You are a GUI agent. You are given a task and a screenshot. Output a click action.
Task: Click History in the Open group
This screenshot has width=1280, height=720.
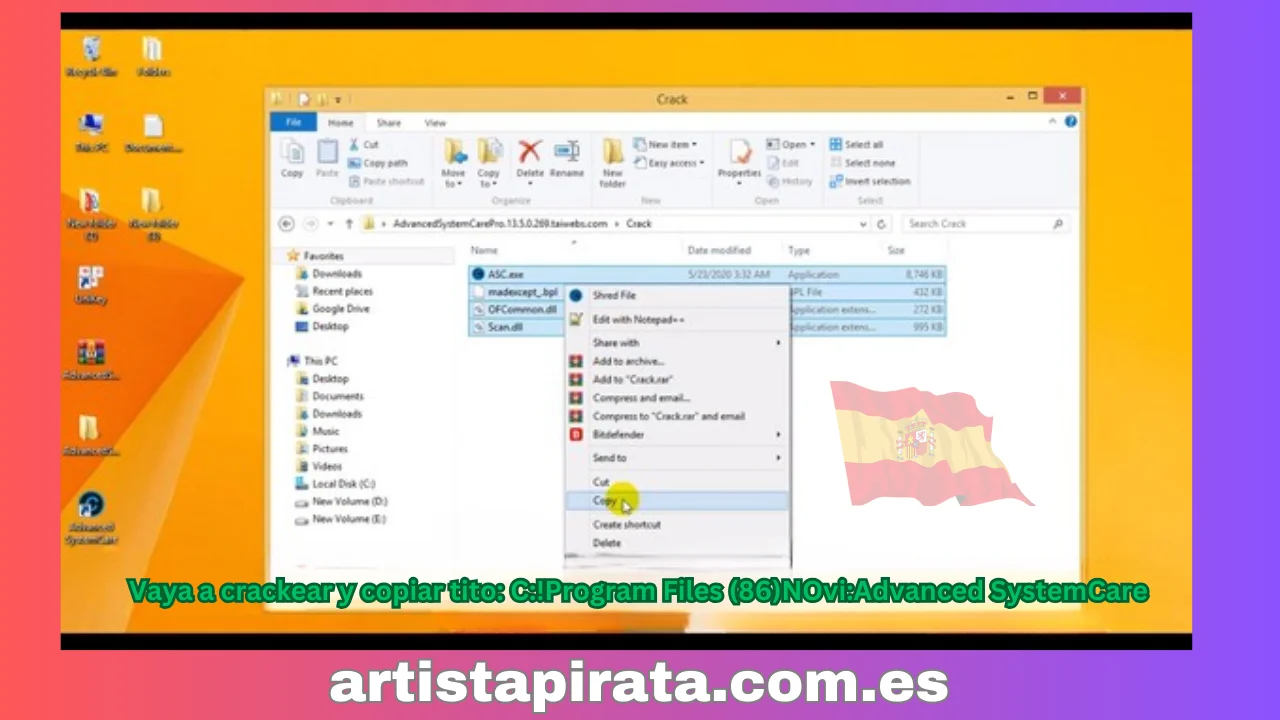point(790,181)
